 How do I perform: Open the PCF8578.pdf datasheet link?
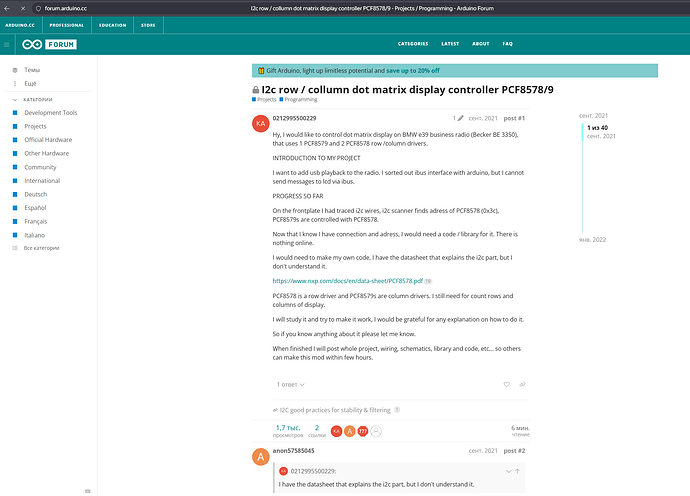[347, 282]
